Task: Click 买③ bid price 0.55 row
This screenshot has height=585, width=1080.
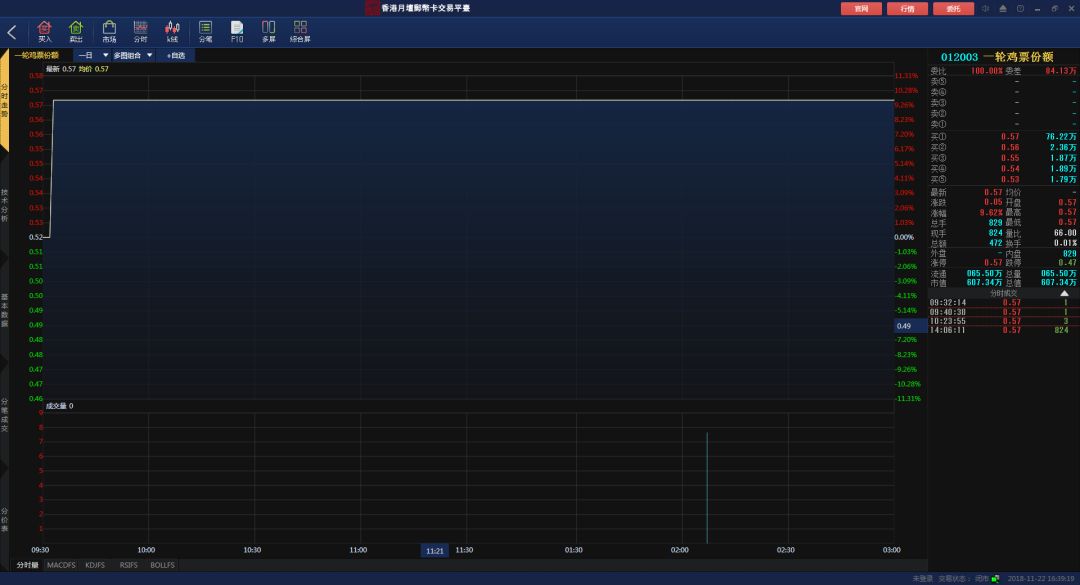Action: pyautogui.click(x=1003, y=158)
